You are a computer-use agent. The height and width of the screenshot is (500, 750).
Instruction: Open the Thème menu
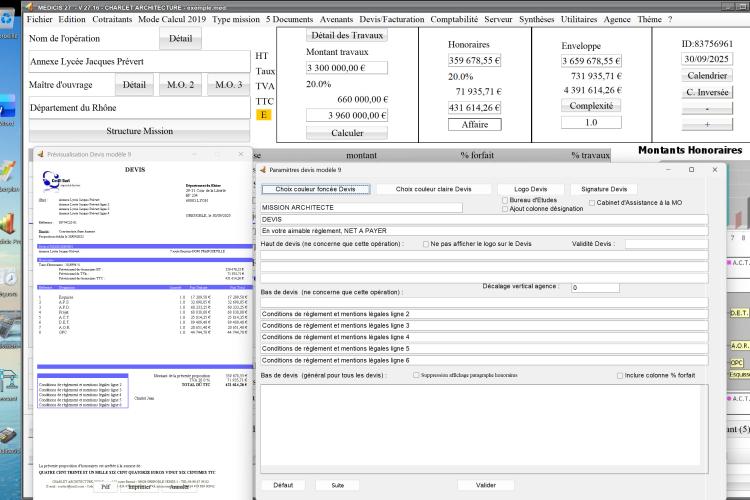649,19
